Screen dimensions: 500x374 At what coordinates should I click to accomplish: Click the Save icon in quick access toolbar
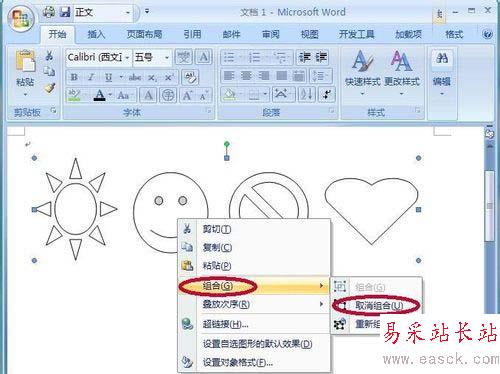[65, 12]
